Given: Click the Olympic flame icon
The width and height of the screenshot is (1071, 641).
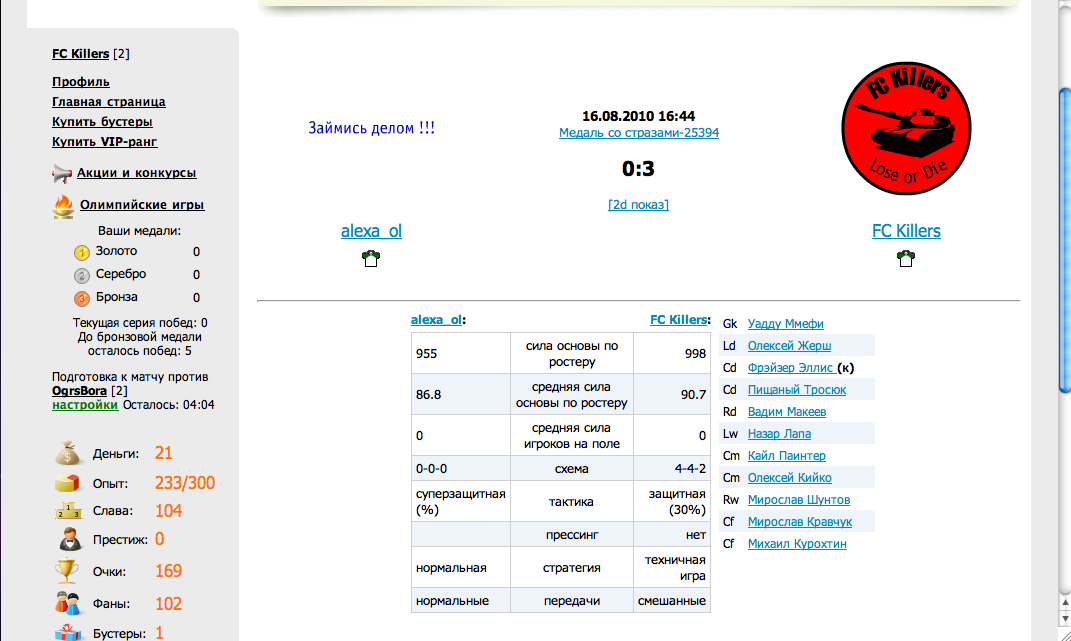Looking at the screenshot, I should pos(62,206).
